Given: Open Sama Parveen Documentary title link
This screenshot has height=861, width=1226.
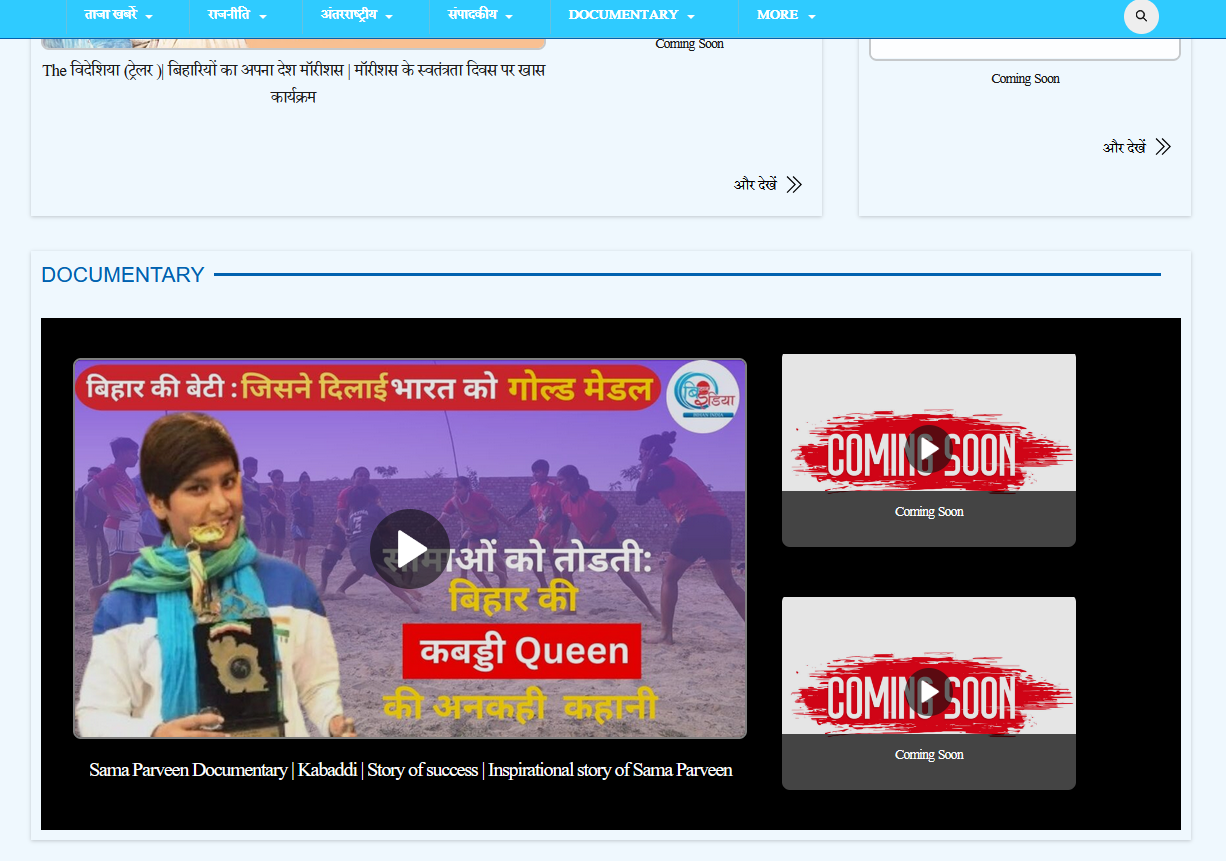Looking at the screenshot, I should click(410, 770).
